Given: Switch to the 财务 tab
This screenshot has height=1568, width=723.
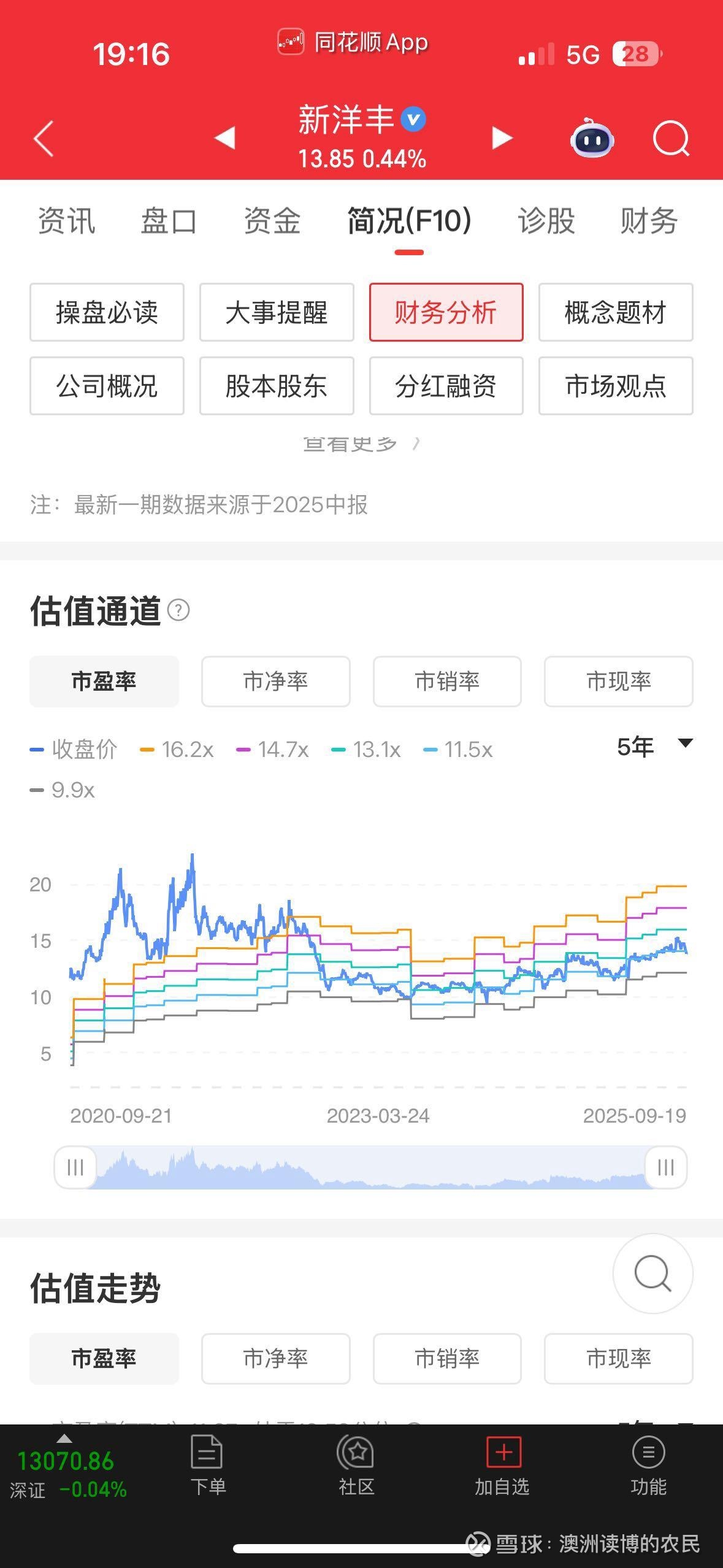Looking at the screenshot, I should pyautogui.click(x=649, y=221).
